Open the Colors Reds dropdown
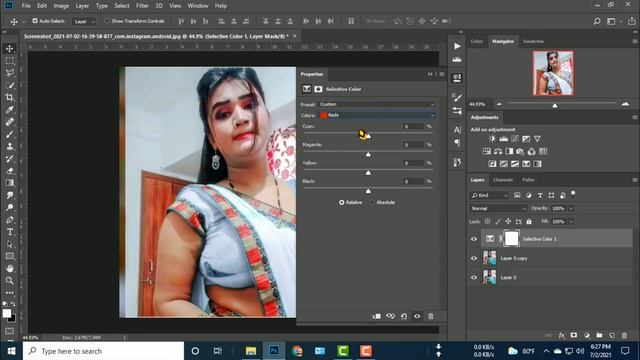Screen dimensions: 640x360 point(377,116)
